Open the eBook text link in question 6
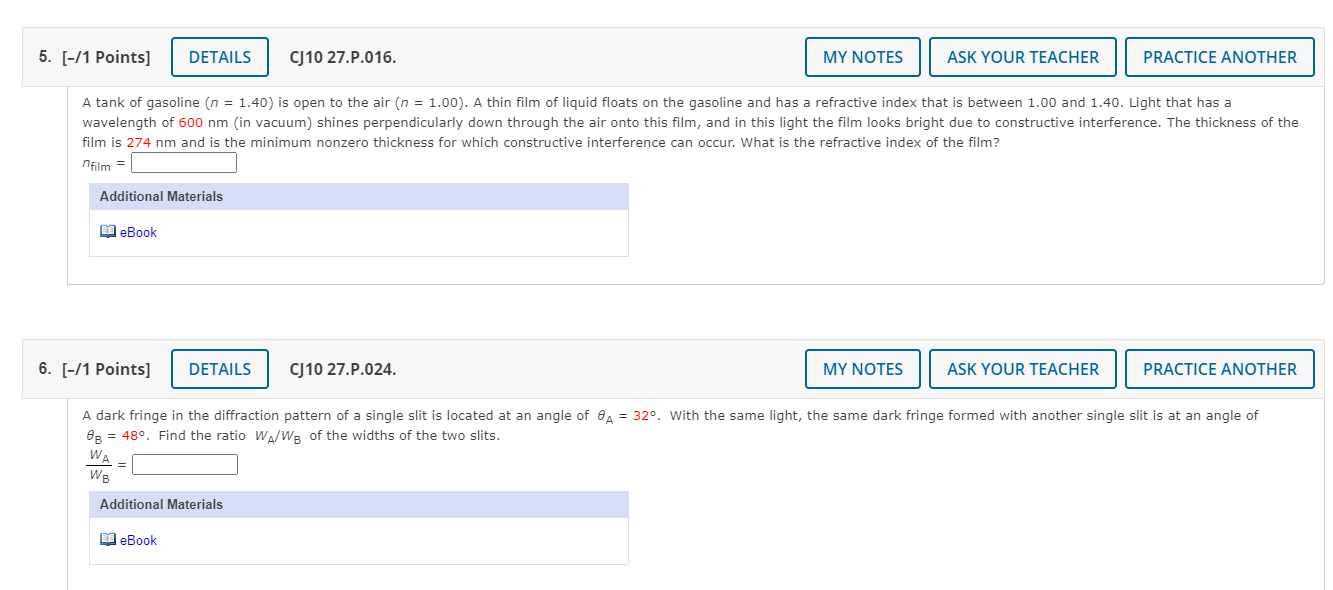This screenshot has height=590, width=1333. pyautogui.click(x=138, y=540)
